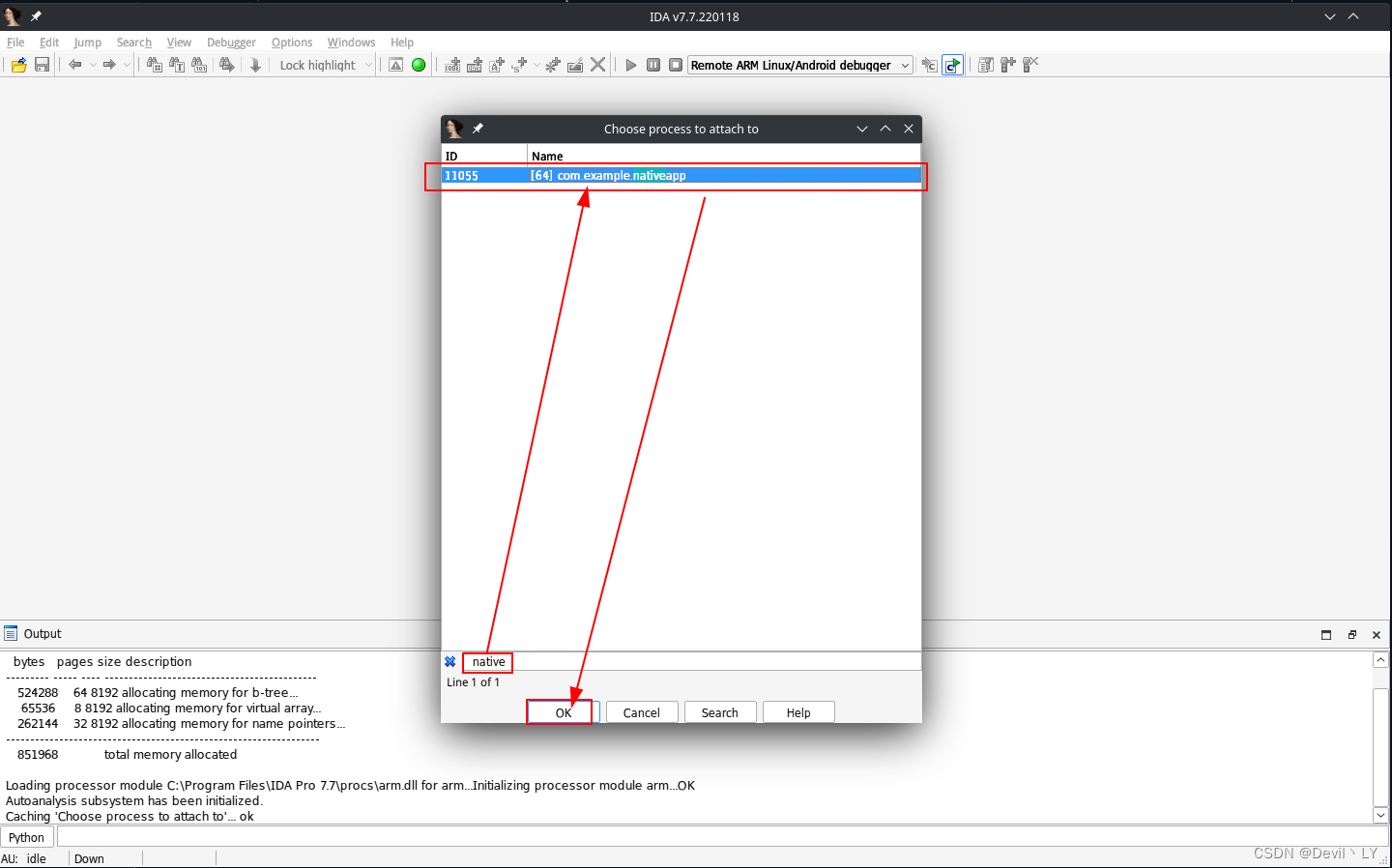This screenshot has height=868, width=1392.
Task: Click the add struct 's' icon
Action: [520, 65]
